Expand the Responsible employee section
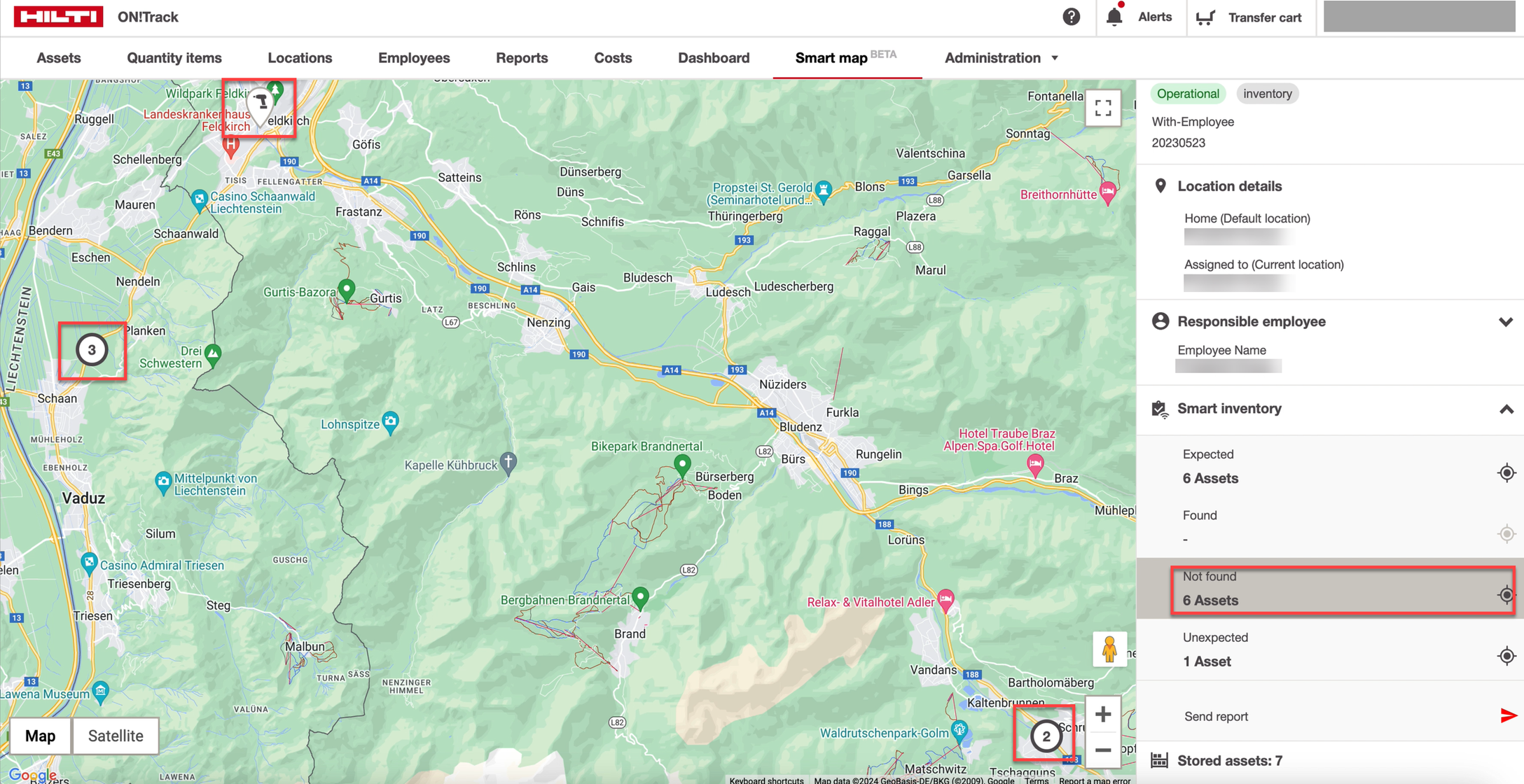1524x784 pixels. click(x=1506, y=322)
